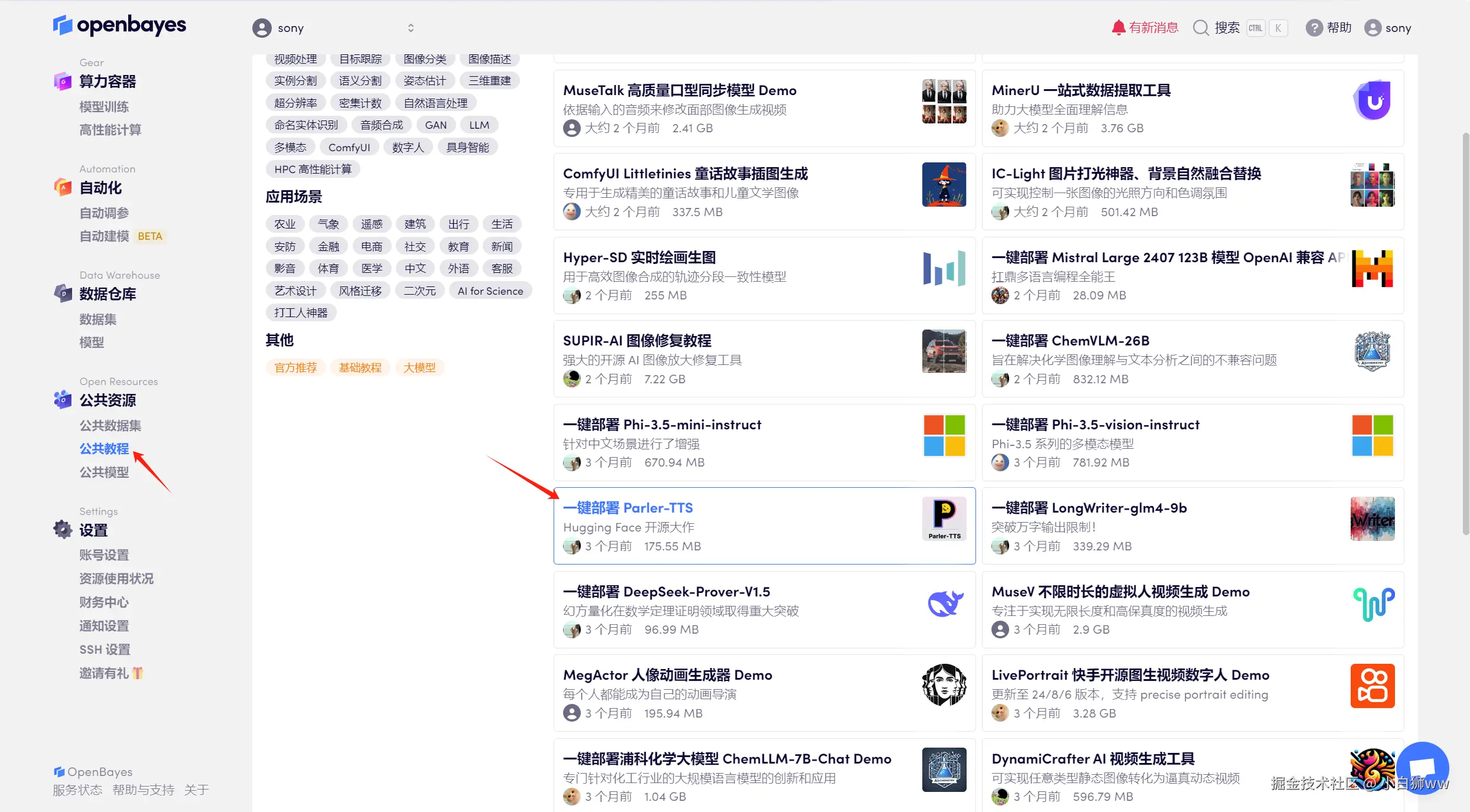The width and height of the screenshot is (1470, 812).
Task: Open the help question-mark icon
Action: click(1313, 28)
